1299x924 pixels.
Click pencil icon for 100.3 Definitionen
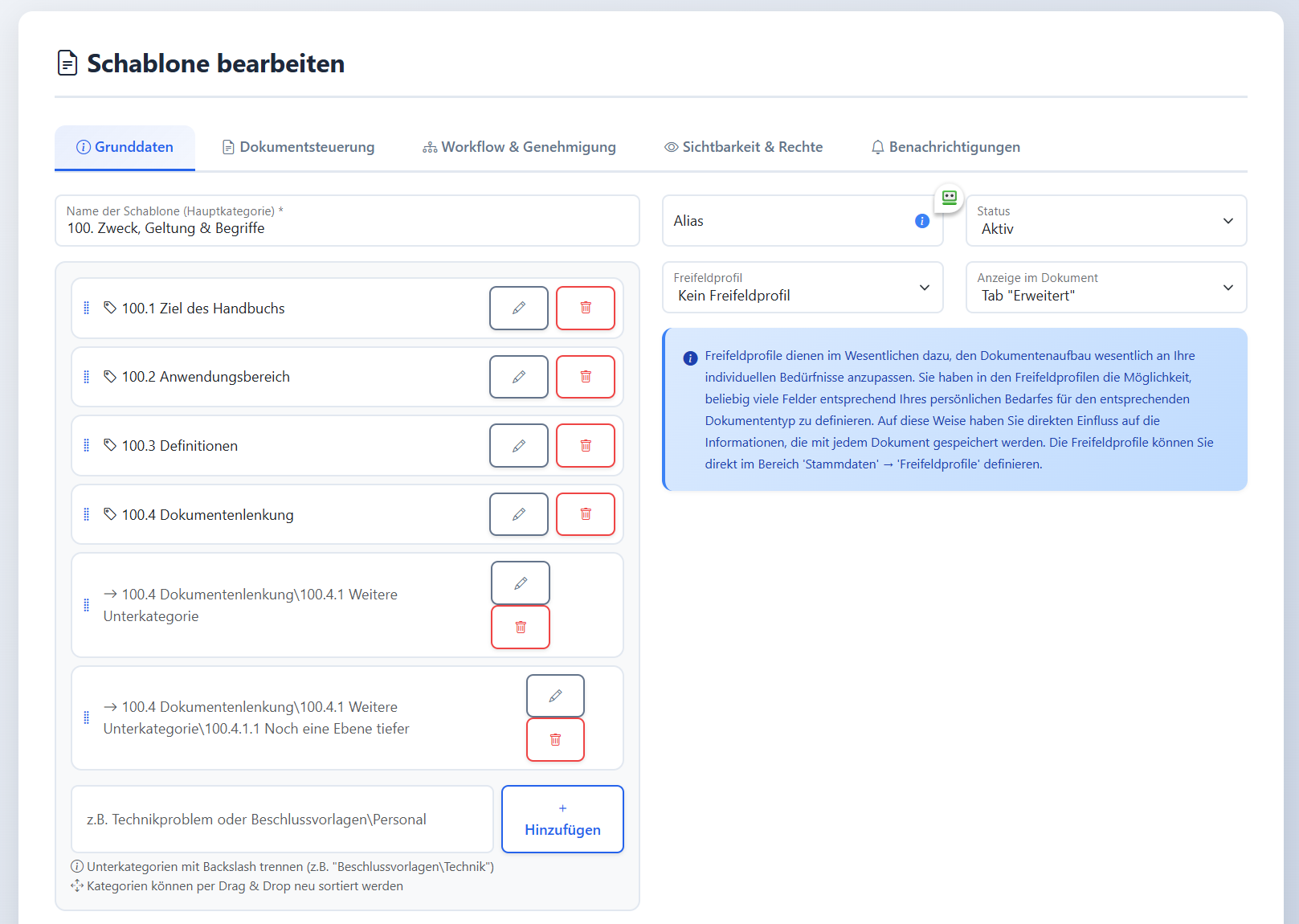click(518, 446)
